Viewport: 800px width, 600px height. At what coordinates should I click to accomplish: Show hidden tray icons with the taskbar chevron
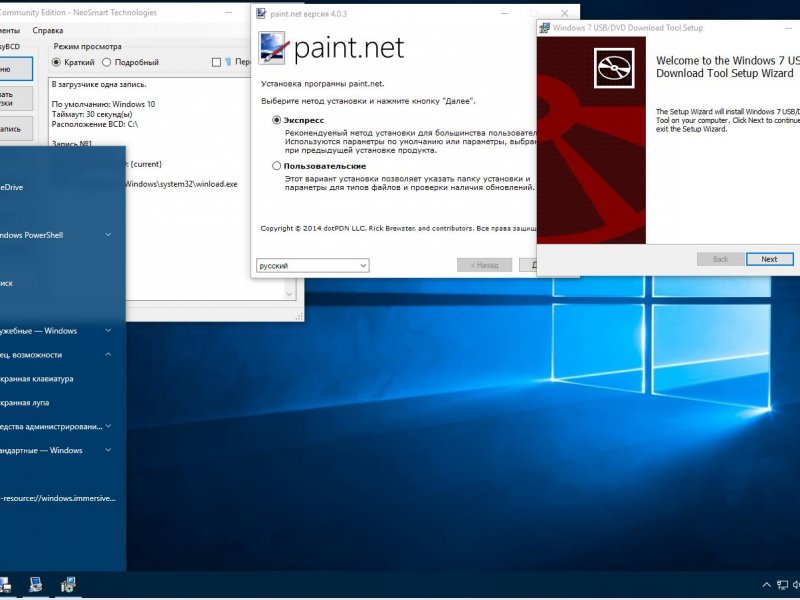click(766, 585)
